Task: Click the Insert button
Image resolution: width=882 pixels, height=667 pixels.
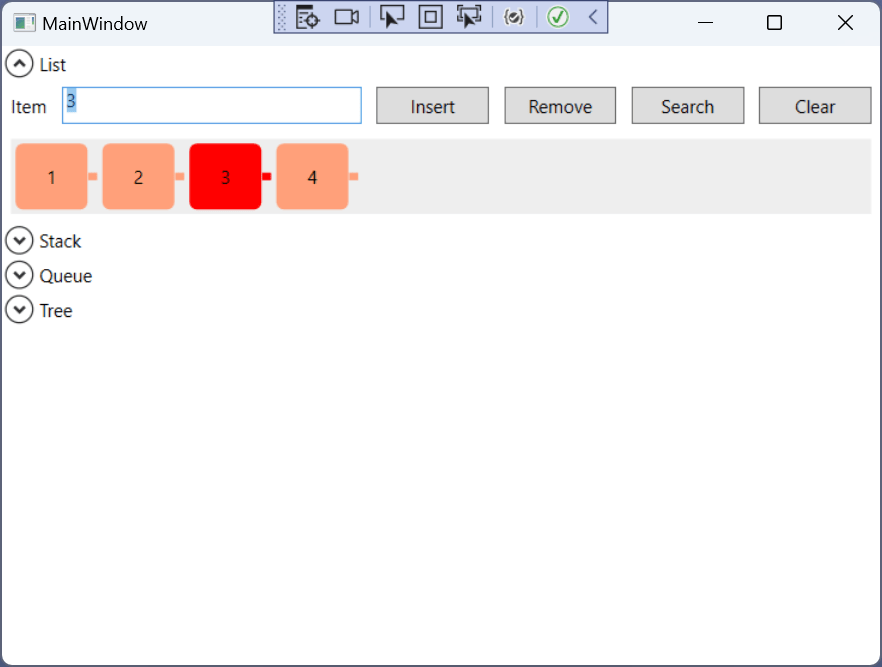Action: pos(432,105)
